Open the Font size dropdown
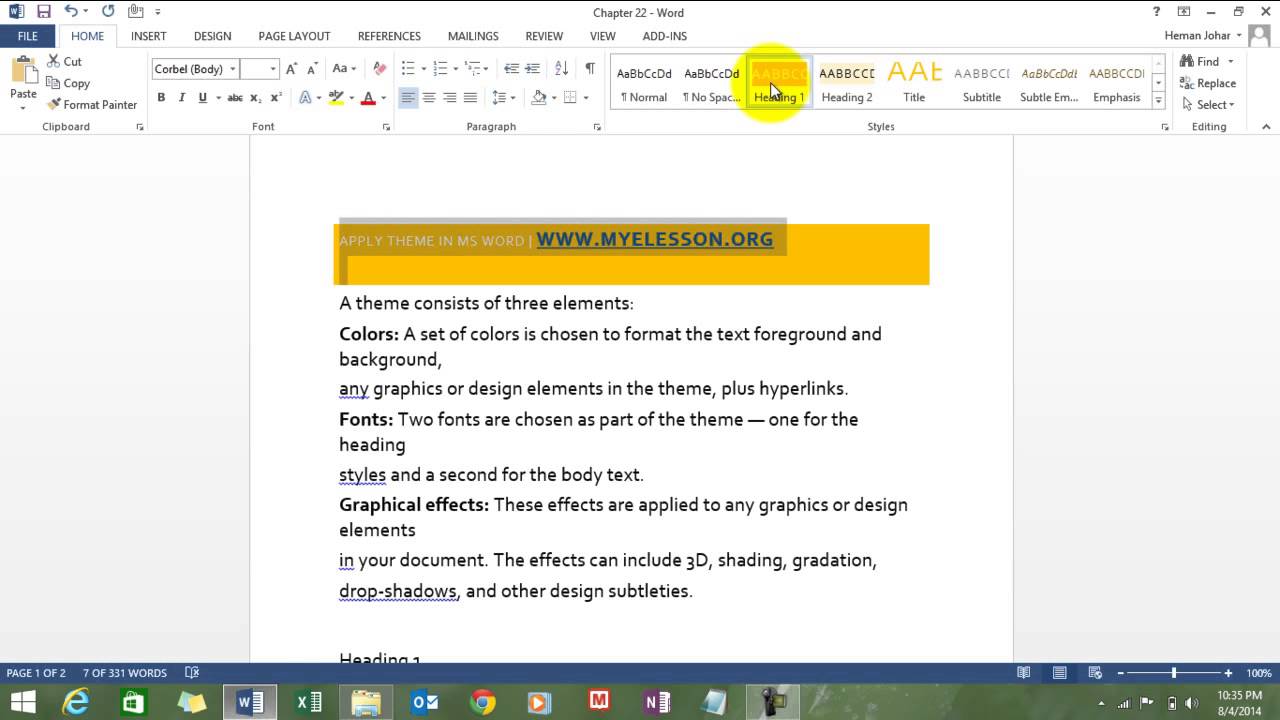Viewport: 1280px width, 720px height. pyautogui.click(x=274, y=69)
